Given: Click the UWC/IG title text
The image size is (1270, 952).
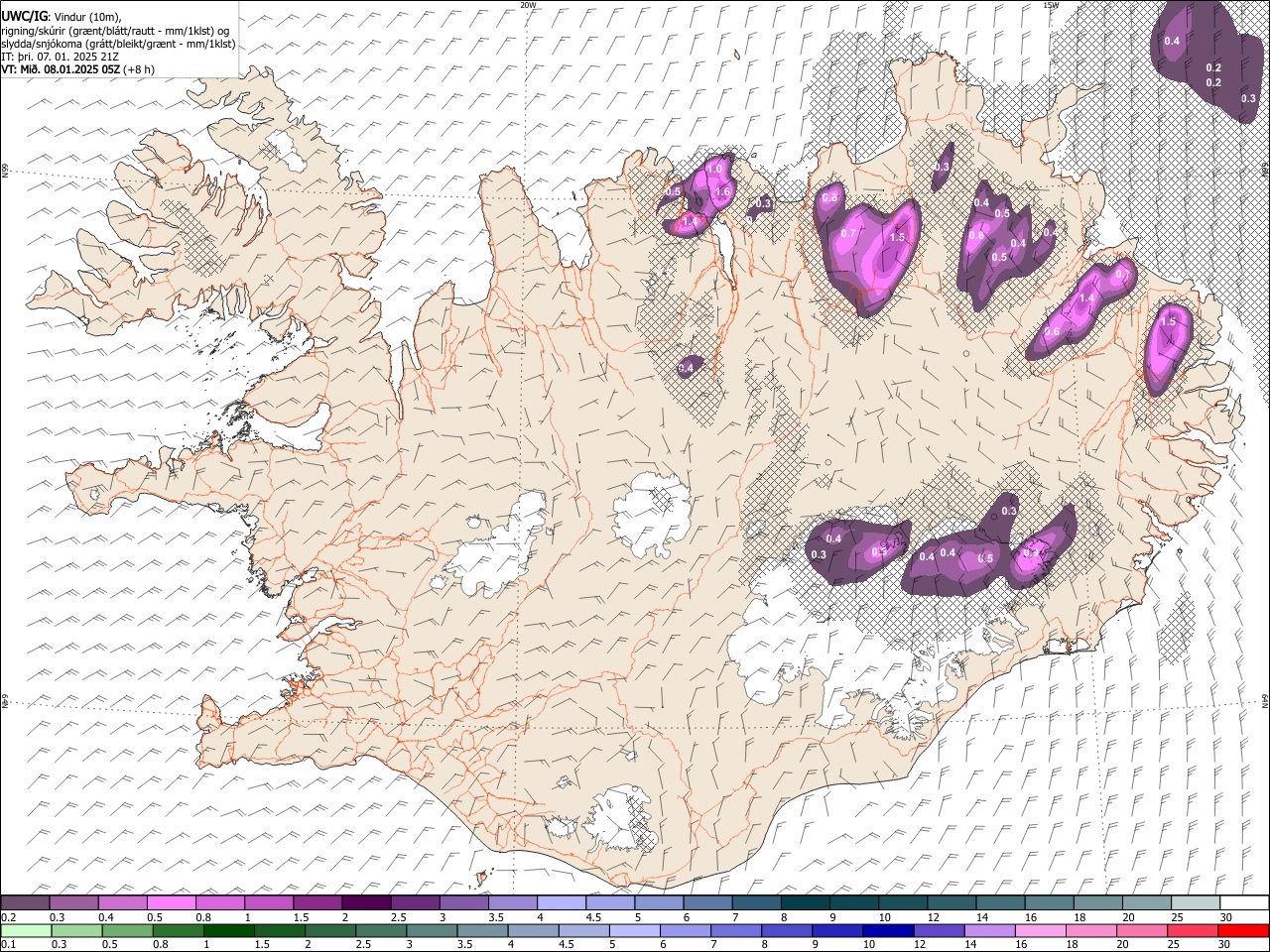Looking at the screenshot, I should [x=24, y=15].
